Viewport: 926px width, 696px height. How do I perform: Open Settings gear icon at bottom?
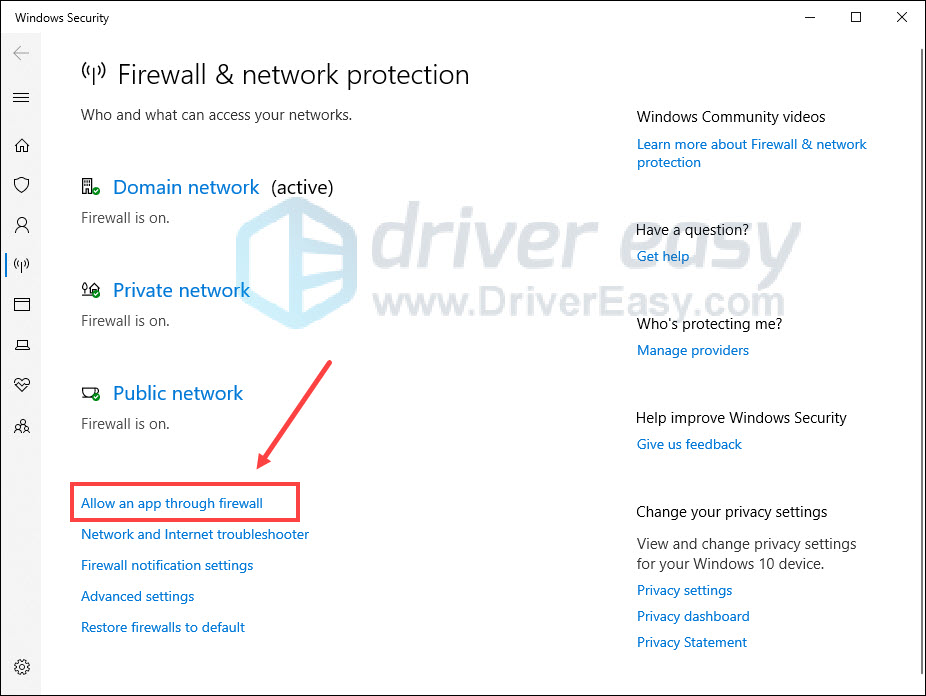[x=22, y=667]
